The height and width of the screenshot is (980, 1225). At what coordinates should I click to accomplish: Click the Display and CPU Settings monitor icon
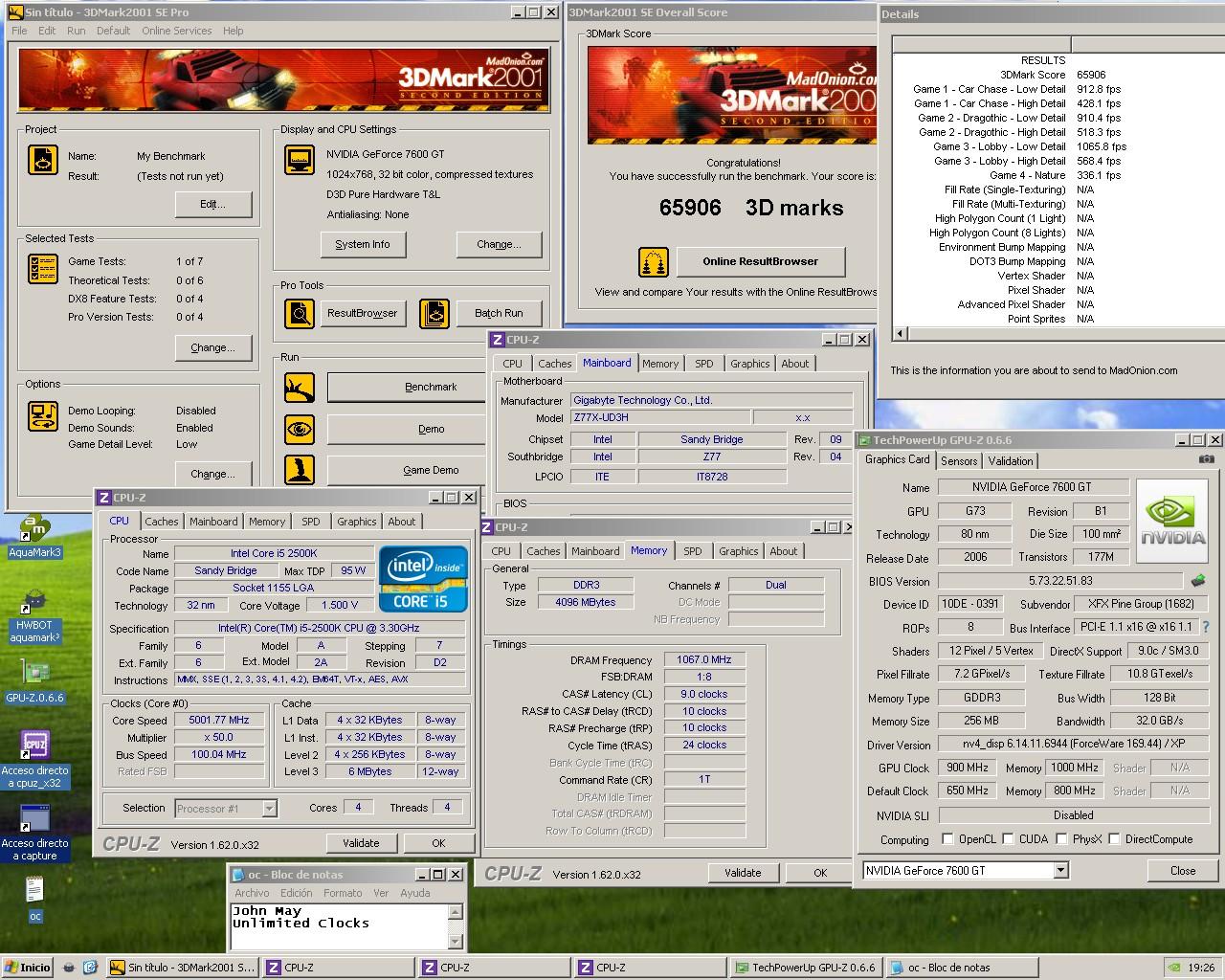tap(300, 159)
